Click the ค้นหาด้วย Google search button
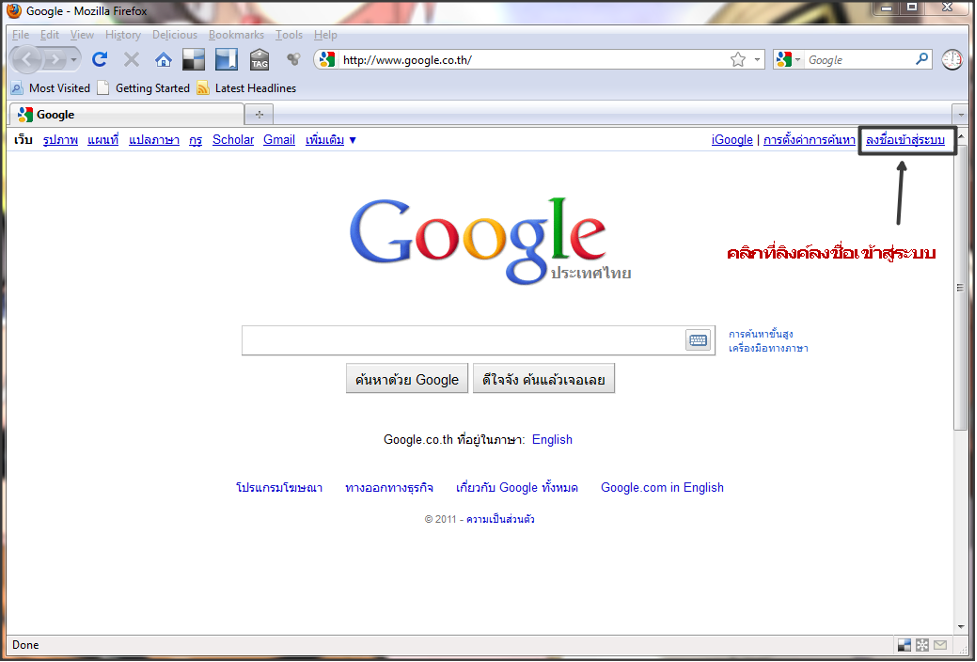The width and height of the screenshot is (977, 662). pos(407,379)
